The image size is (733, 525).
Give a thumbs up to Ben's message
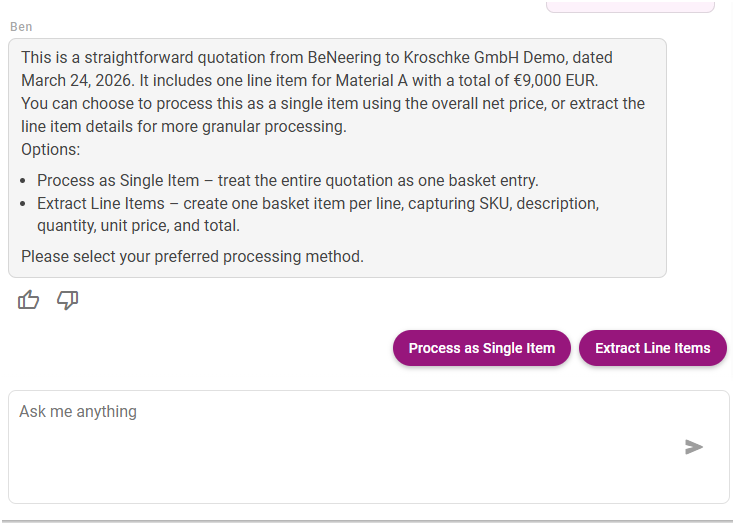pos(29,299)
